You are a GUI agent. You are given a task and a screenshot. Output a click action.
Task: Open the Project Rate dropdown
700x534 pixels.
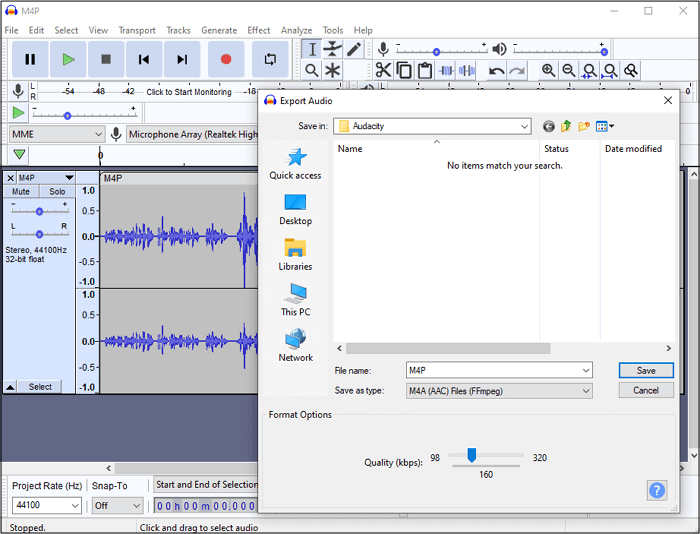click(x=74, y=506)
